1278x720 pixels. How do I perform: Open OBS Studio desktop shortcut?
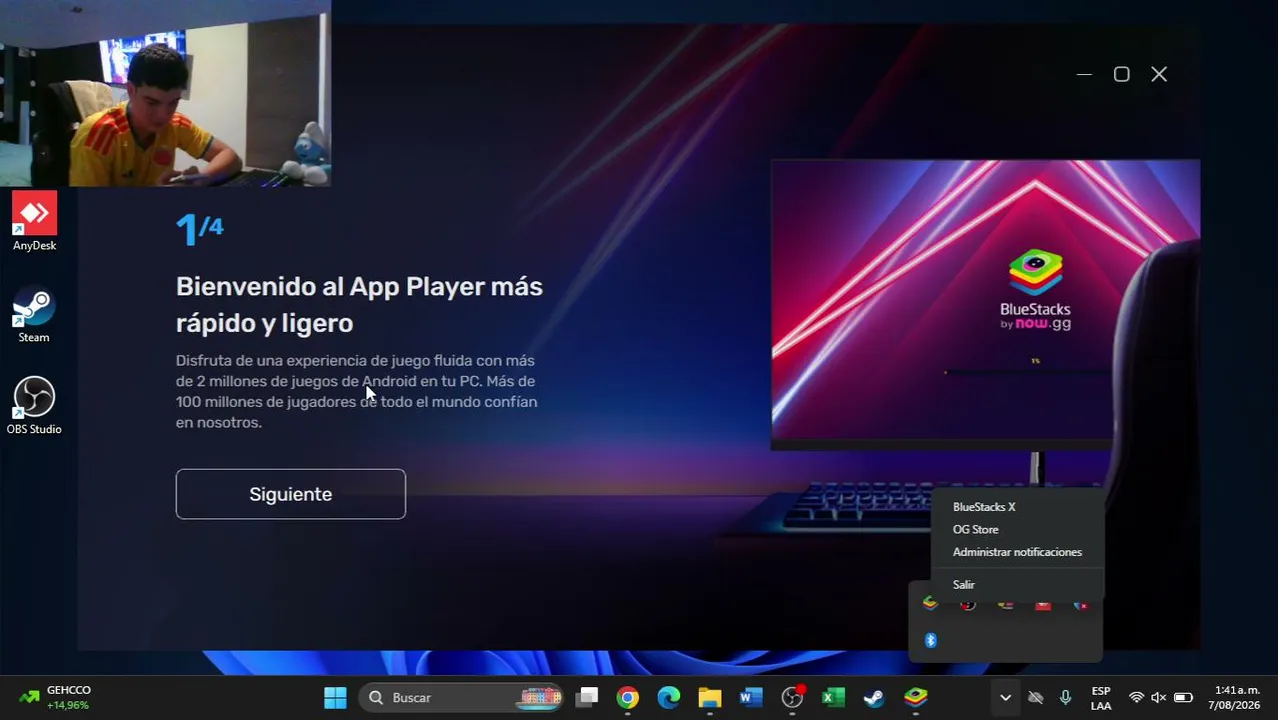coord(34,405)
